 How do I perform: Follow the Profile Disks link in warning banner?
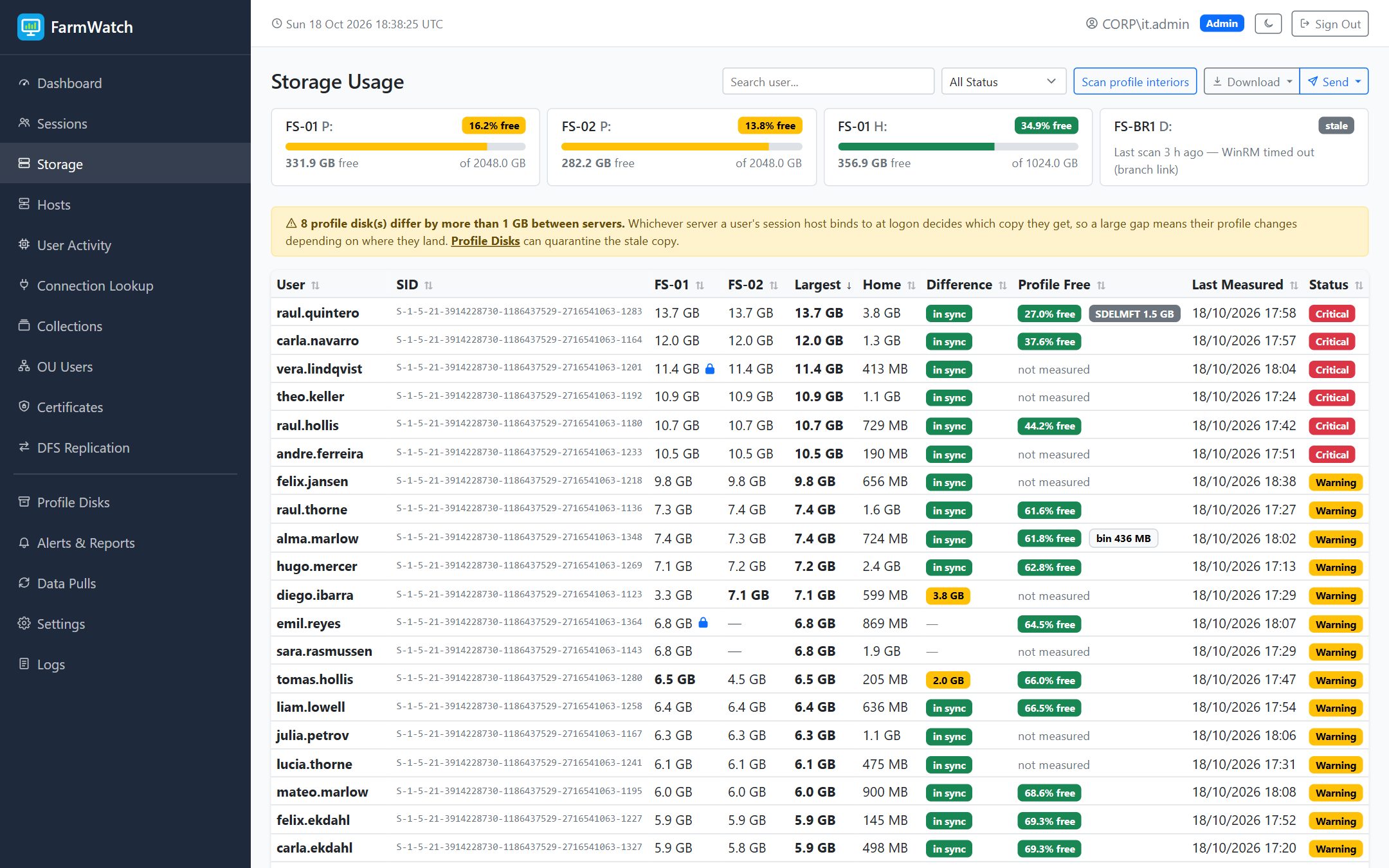coord(486,241)
